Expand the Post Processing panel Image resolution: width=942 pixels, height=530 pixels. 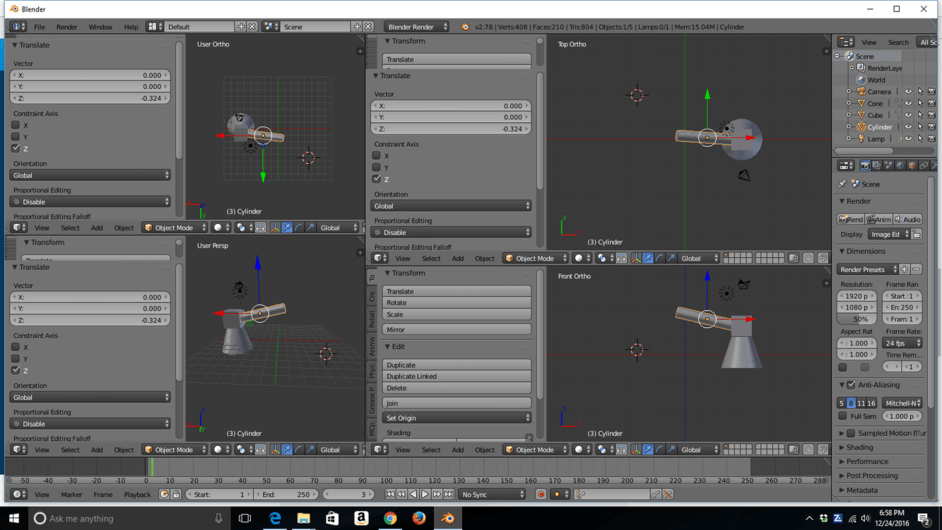[x=872, y=476]
